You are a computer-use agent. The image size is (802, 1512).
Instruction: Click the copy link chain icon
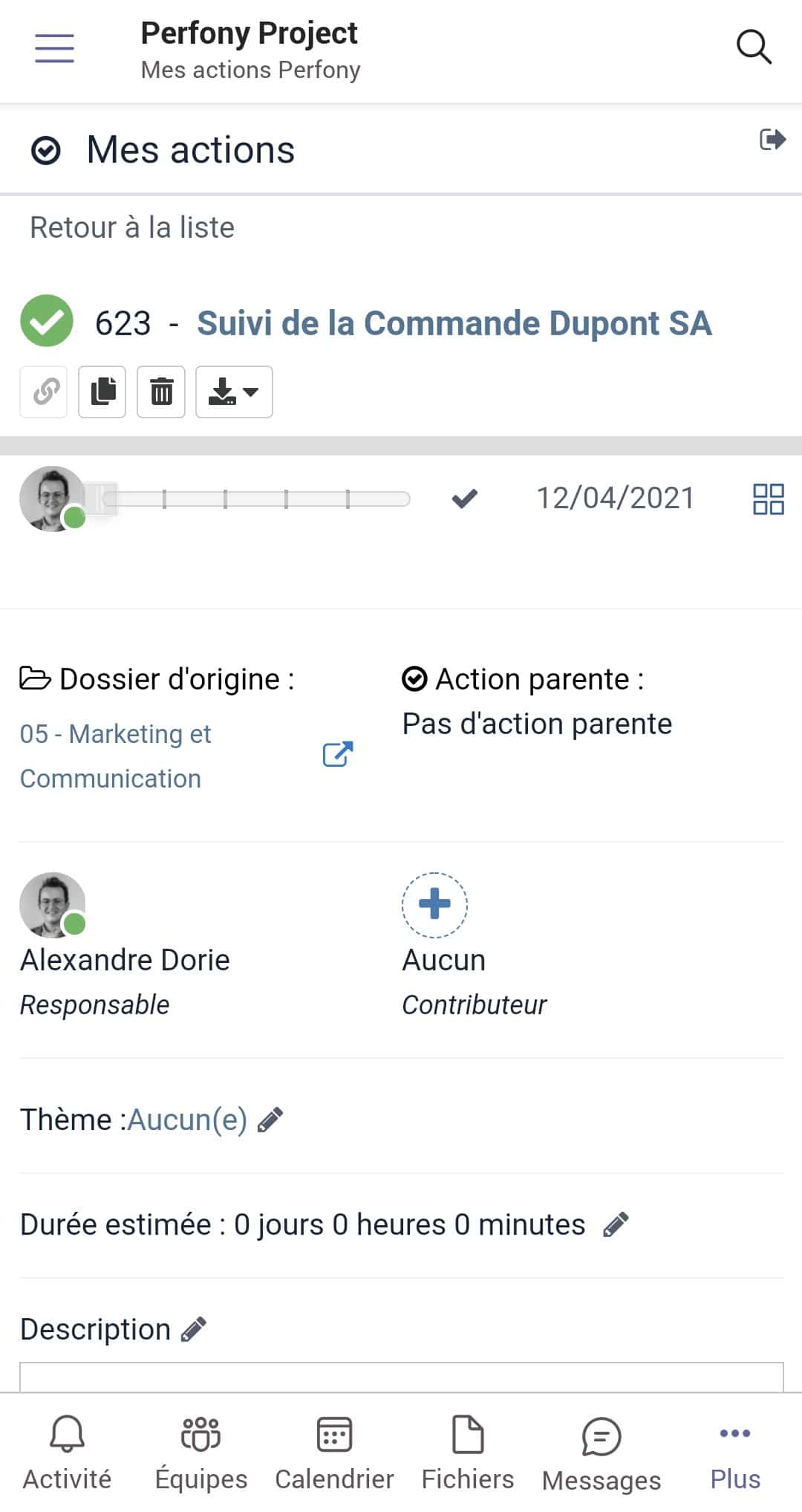pos(44,392)
